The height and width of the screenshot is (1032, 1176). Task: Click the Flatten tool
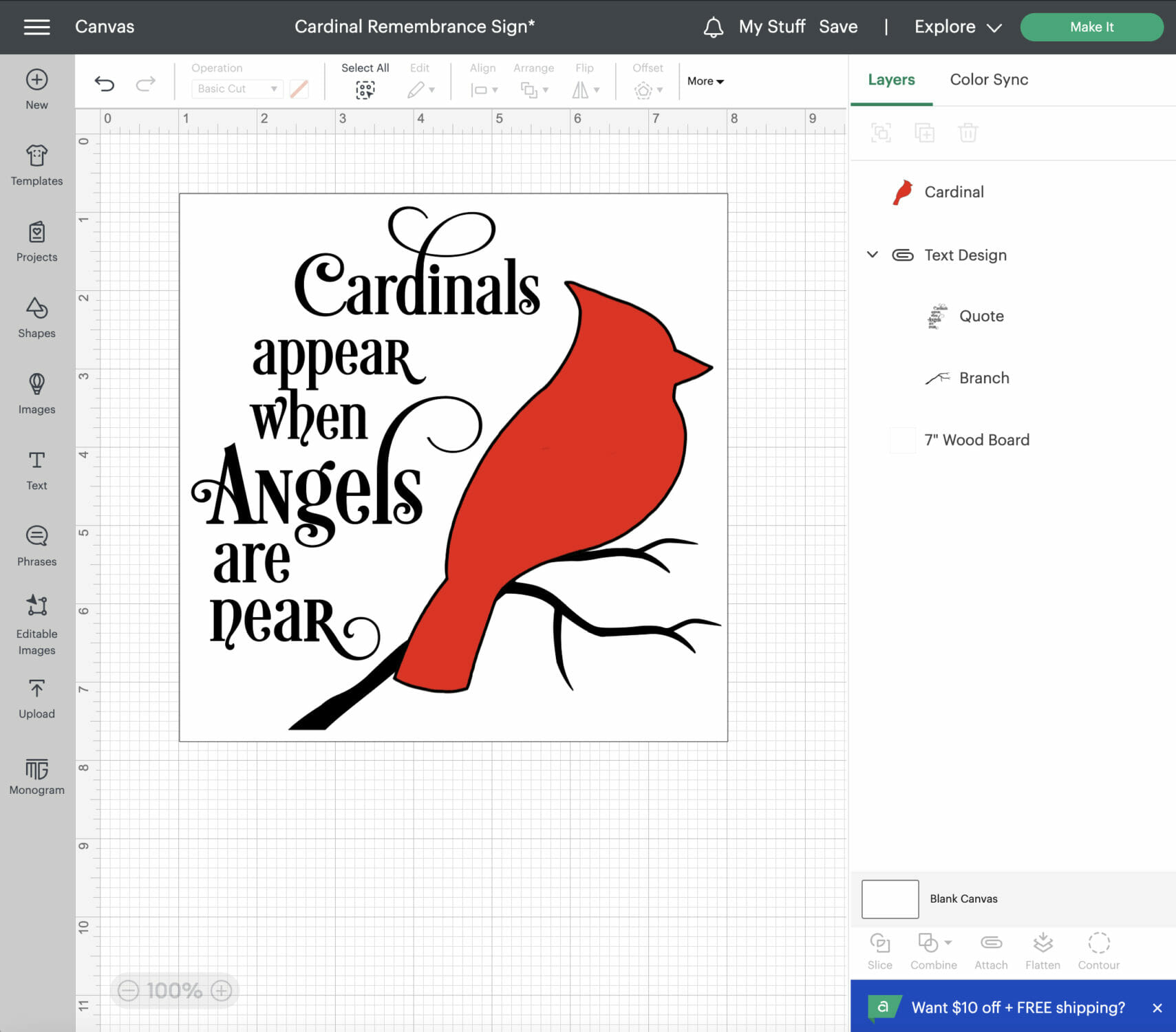1043,952
